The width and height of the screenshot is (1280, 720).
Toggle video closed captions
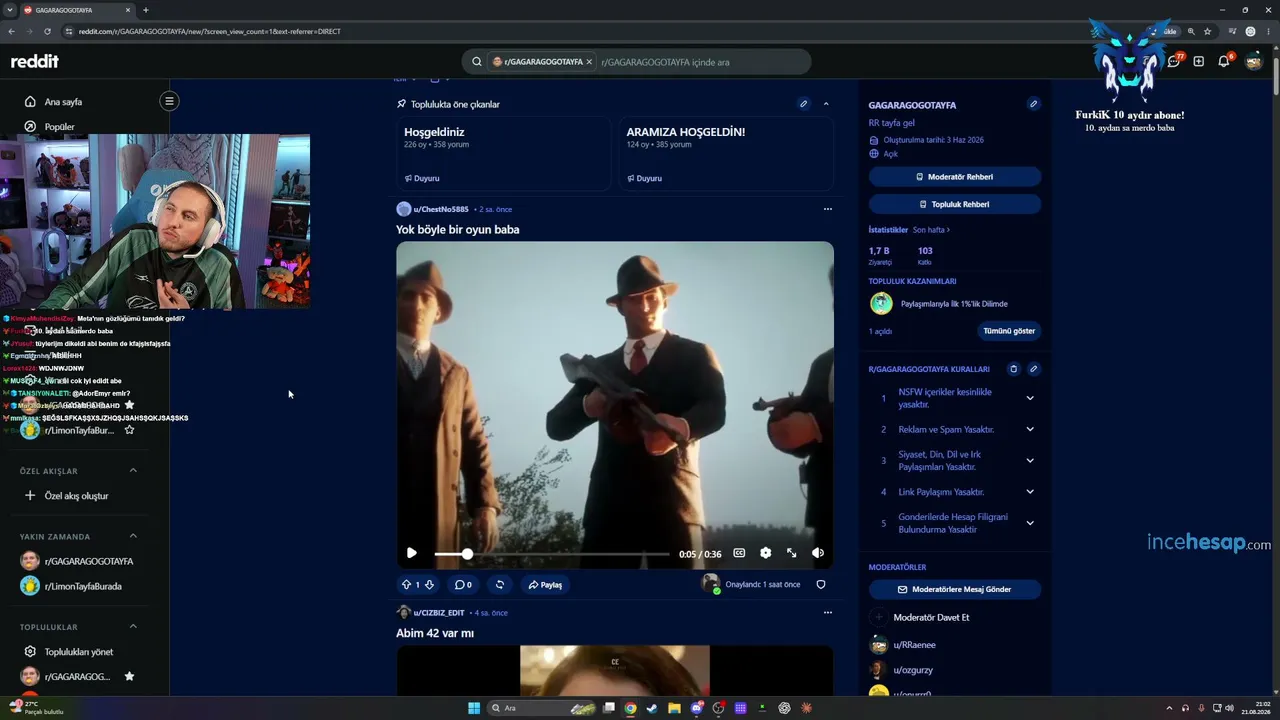tap(739, 553)
